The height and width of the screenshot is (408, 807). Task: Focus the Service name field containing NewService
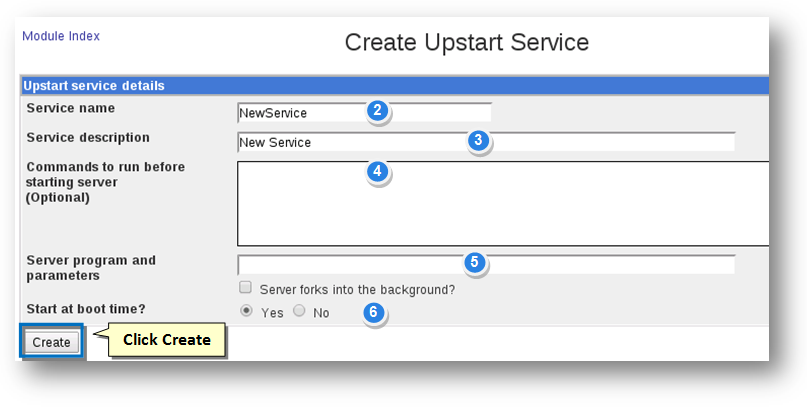click(300, 113)
